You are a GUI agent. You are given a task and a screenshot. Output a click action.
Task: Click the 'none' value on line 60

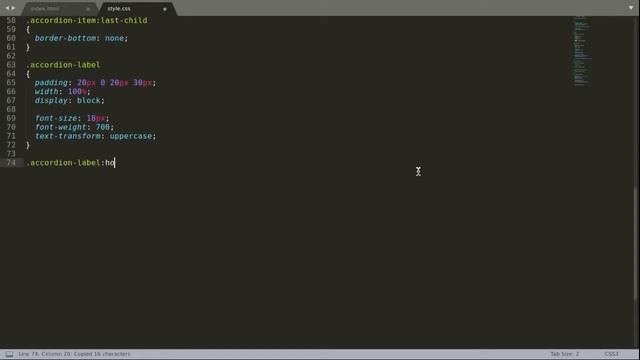114,38
